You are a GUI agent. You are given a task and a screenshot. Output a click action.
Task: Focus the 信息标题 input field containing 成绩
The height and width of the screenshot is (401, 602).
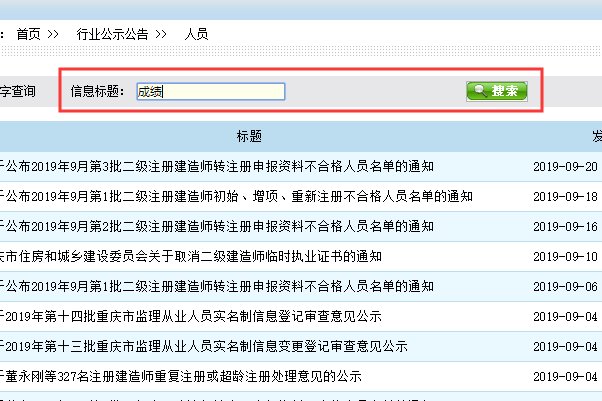click(x=211, y=91)
